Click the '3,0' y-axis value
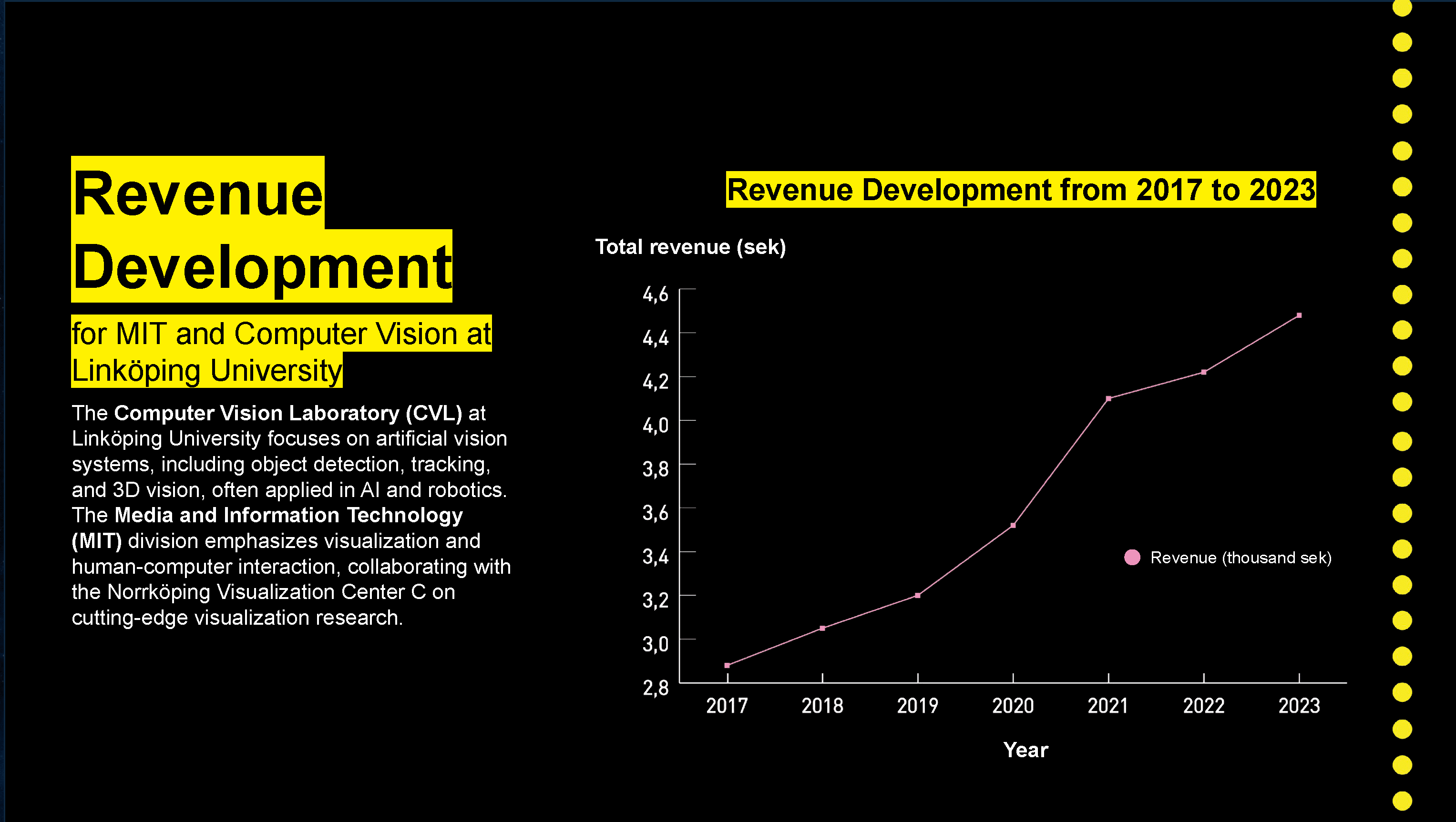 (656, 645)
